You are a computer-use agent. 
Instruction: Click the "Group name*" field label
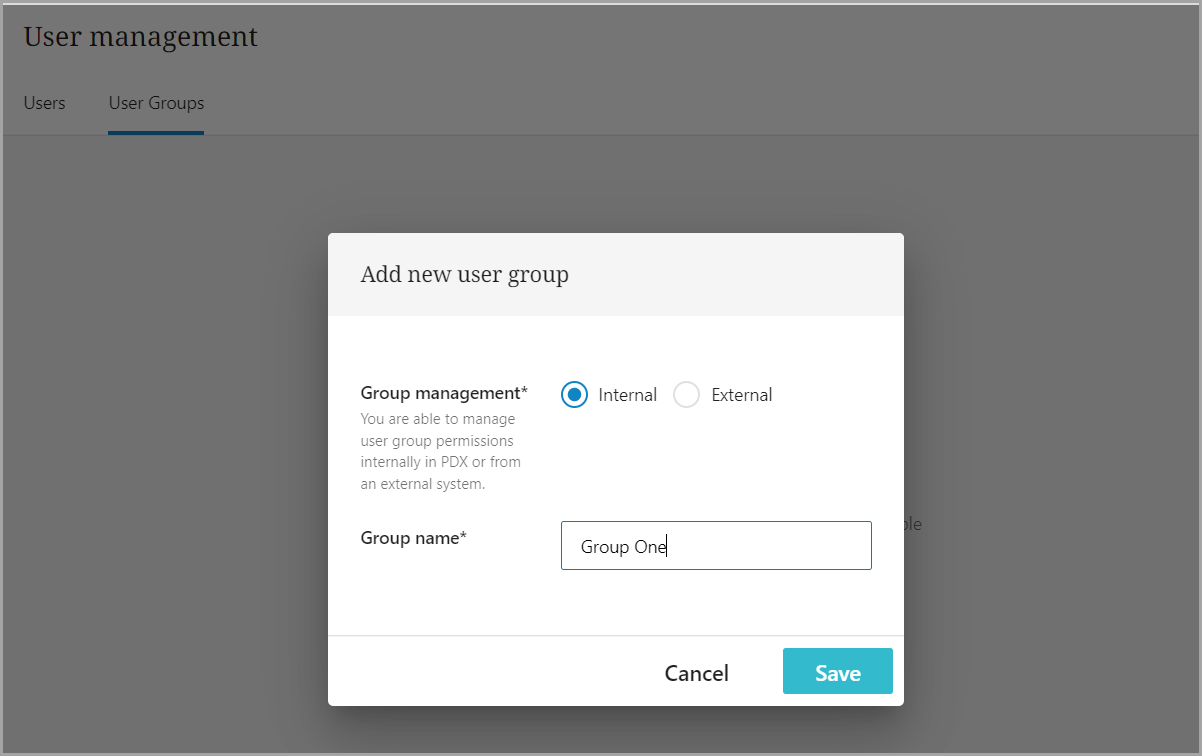(414, 538)
